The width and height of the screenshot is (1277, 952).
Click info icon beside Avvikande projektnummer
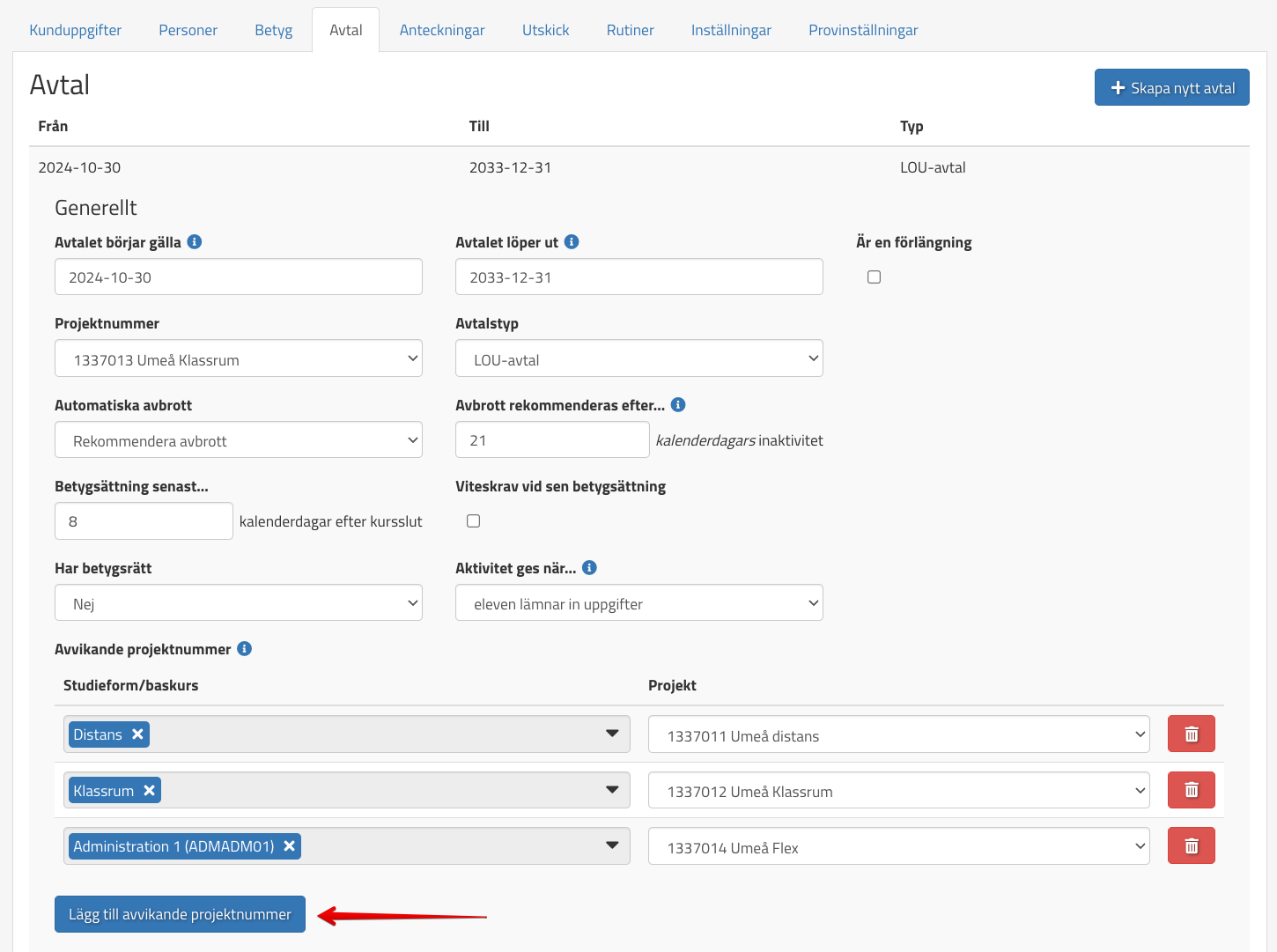(245, 649)
